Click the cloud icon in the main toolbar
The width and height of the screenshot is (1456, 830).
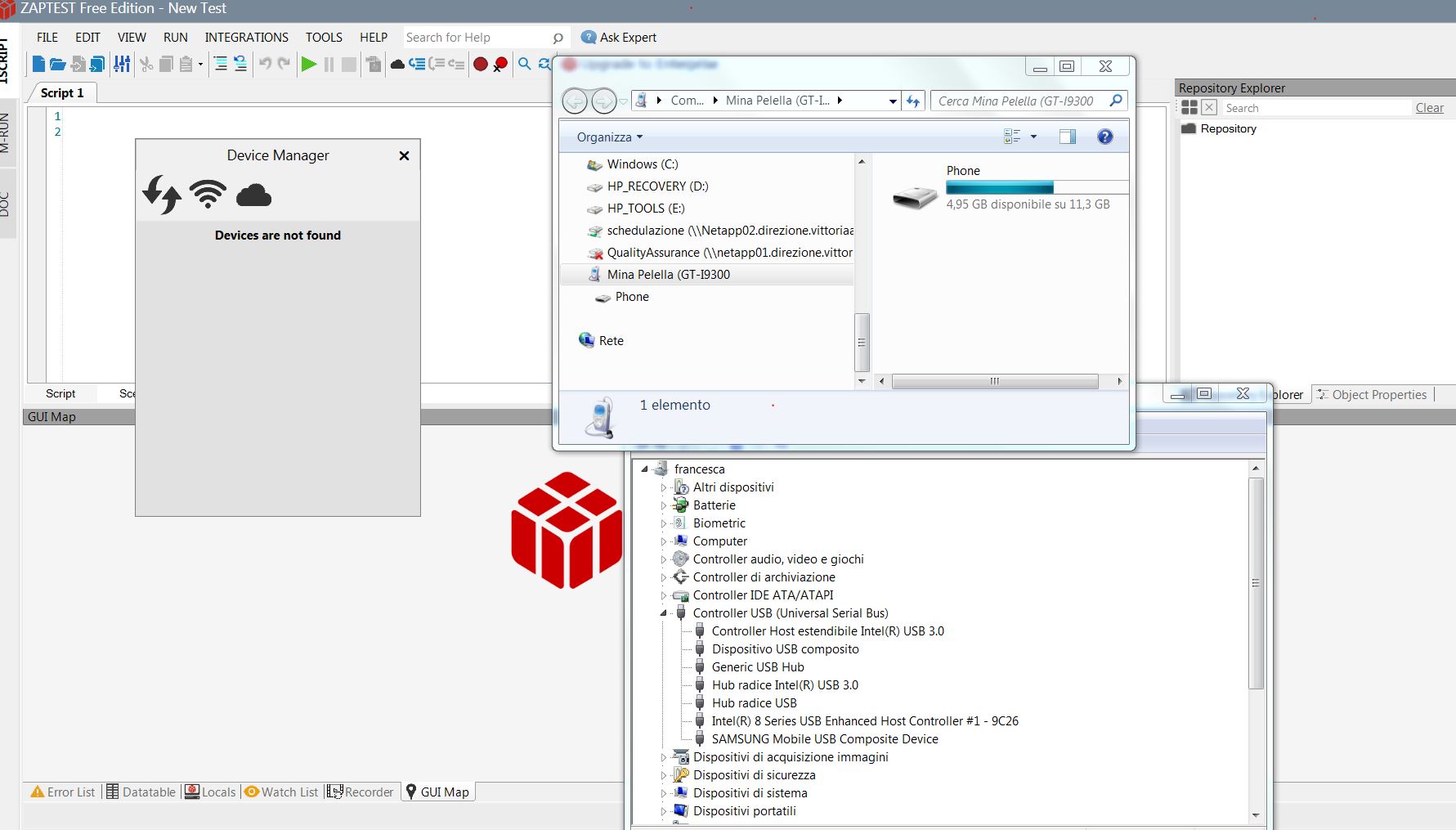(x=397, y=64)
